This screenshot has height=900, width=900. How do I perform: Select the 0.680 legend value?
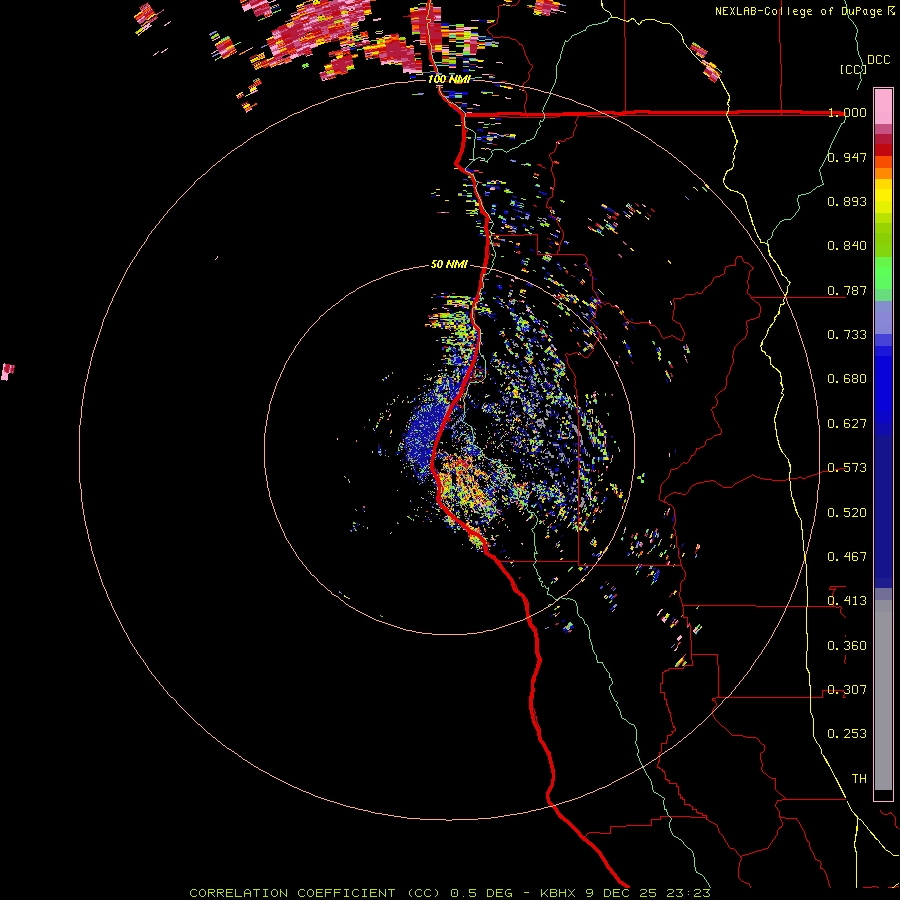[847, 379]
